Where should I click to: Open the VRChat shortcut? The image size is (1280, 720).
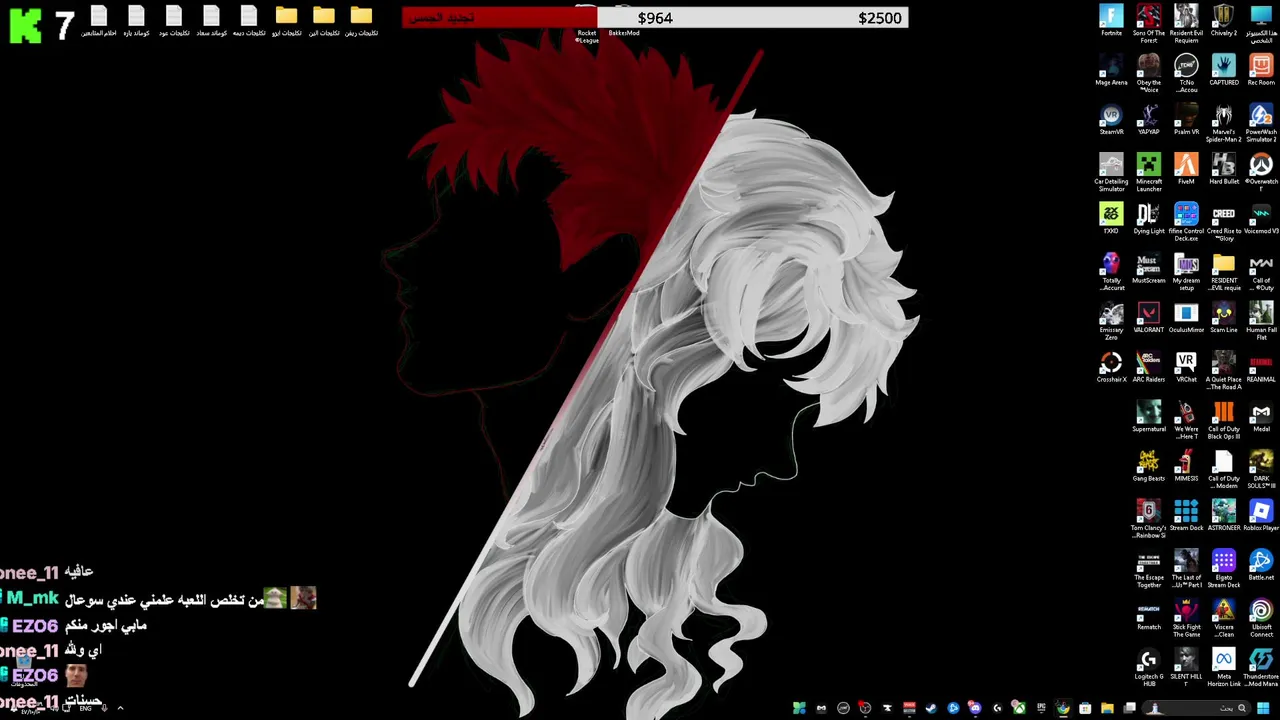pyautogui.click(x=1186, y=367)
